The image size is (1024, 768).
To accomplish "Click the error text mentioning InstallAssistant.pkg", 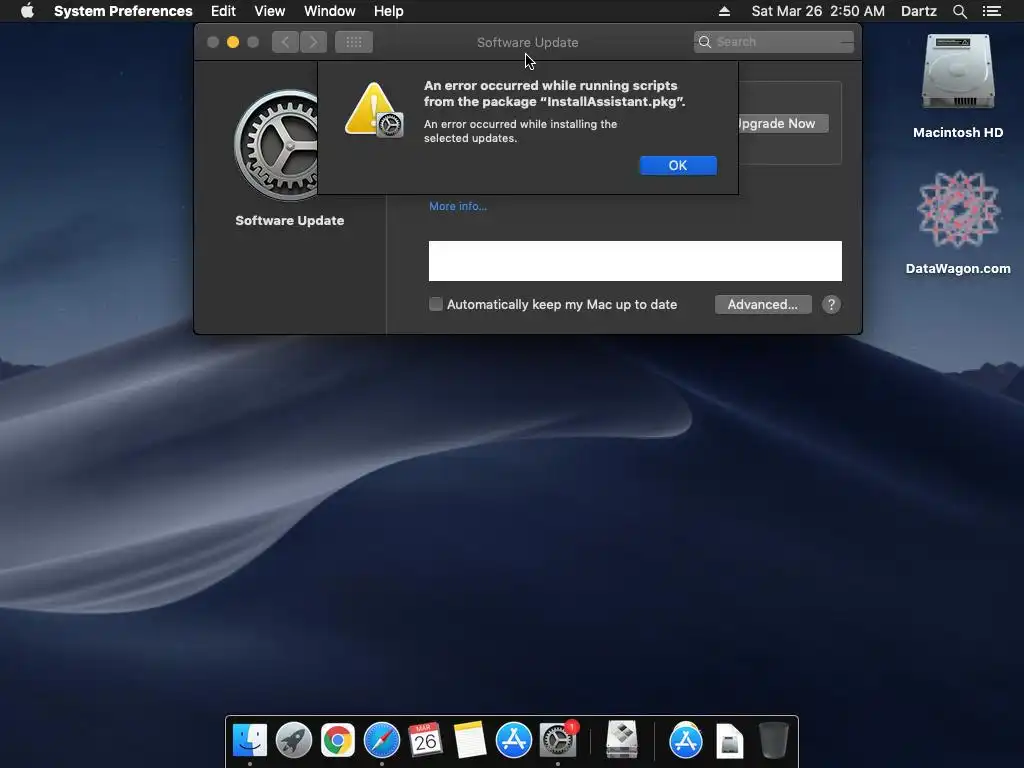I will coord(554,93).
